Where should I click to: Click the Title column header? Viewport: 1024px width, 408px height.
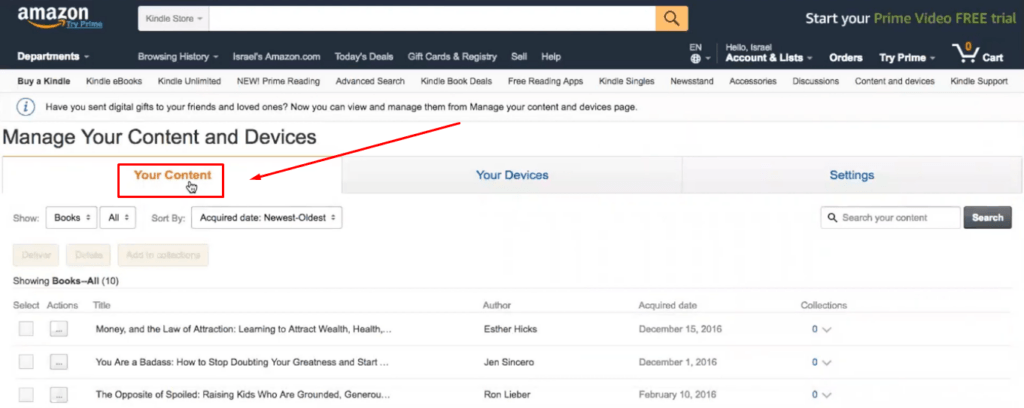pyautogui.click(x=101, y=305)
